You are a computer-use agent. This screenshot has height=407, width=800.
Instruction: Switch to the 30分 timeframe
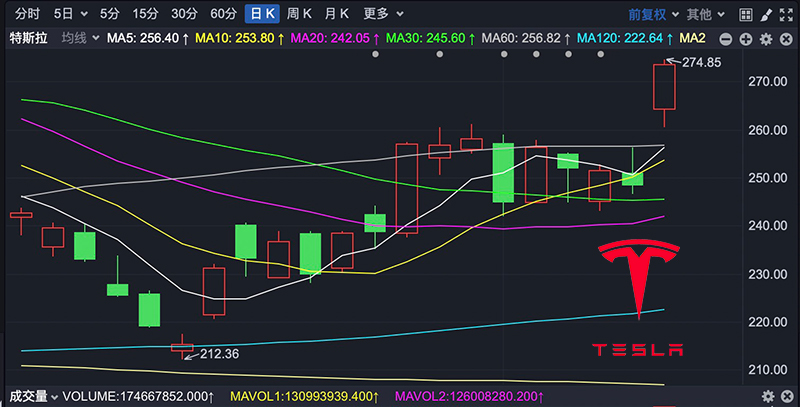[184, 14]
